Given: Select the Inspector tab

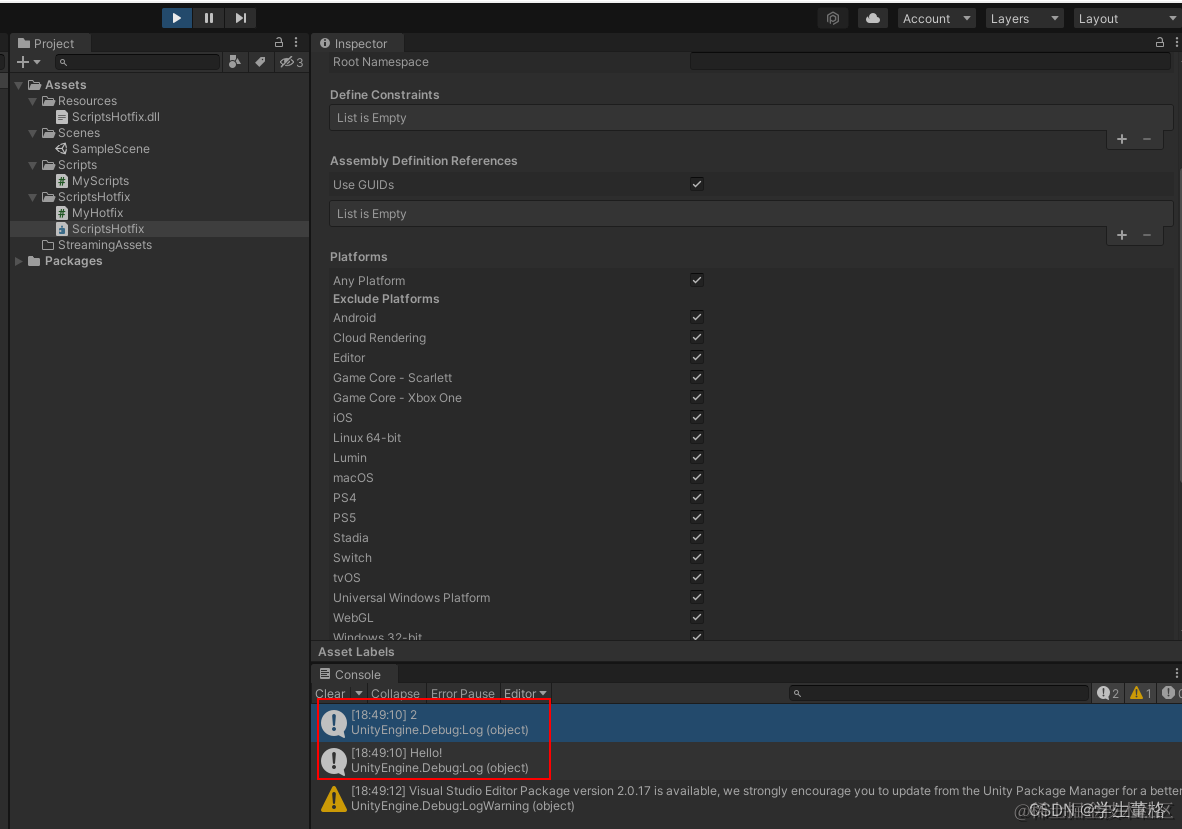Looking at the screenshot, I should (354, 44).
